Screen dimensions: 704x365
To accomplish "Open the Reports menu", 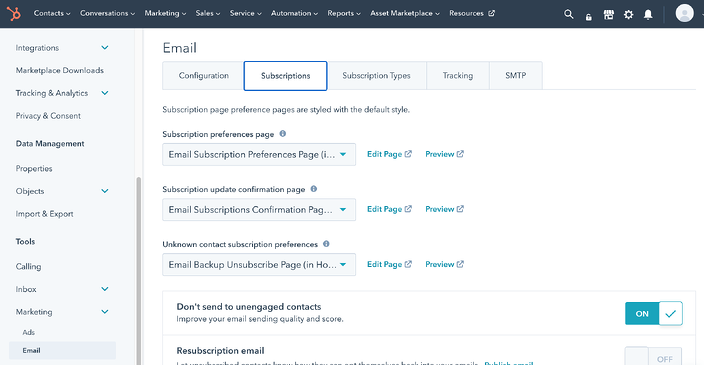I will tap(344, 13).
